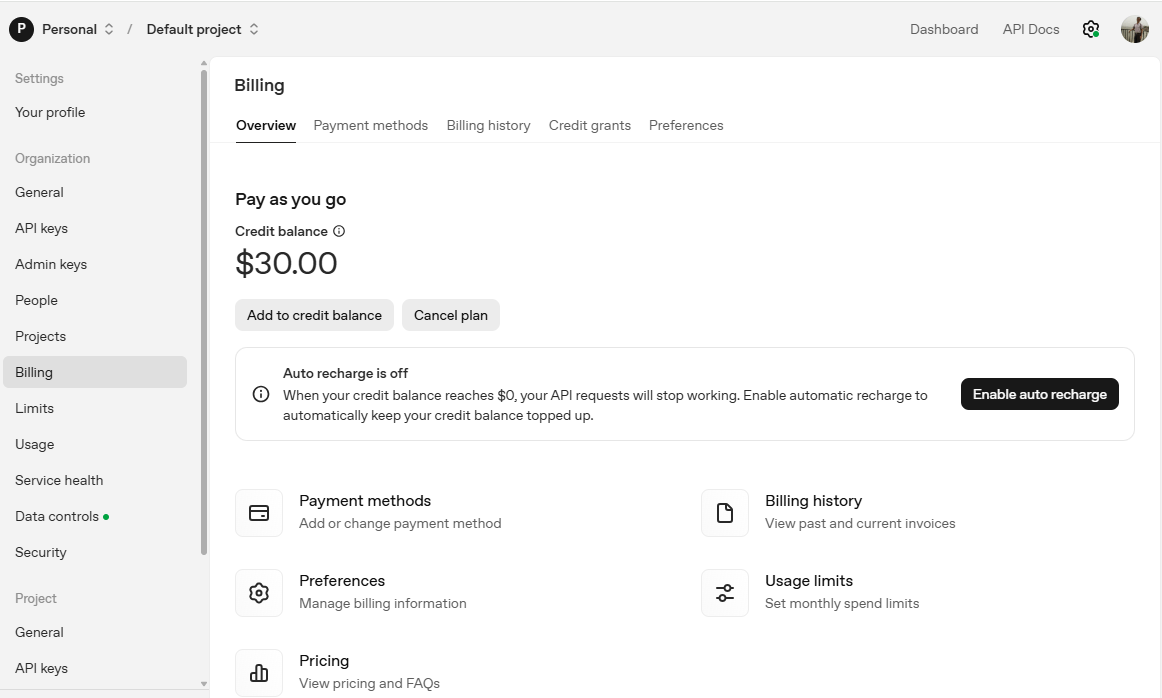Click the credit balance info icon
The image size is (1162, 698).
pyautogui.click(x=339, y=231)
